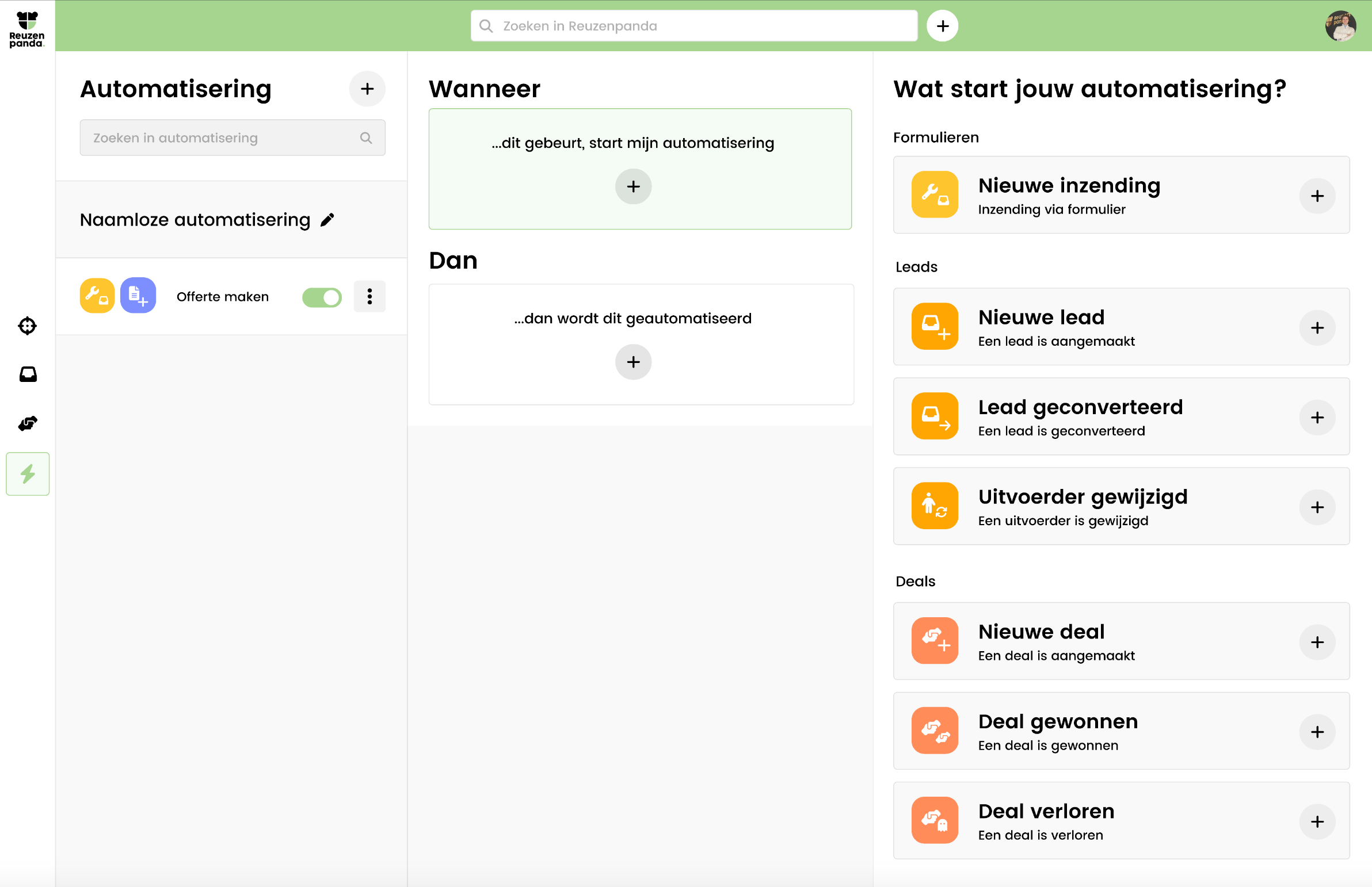The image size is (1372, 887).
Task: Click the Deal gewonnen handshake icon
Action: click(x=935, y=731)
